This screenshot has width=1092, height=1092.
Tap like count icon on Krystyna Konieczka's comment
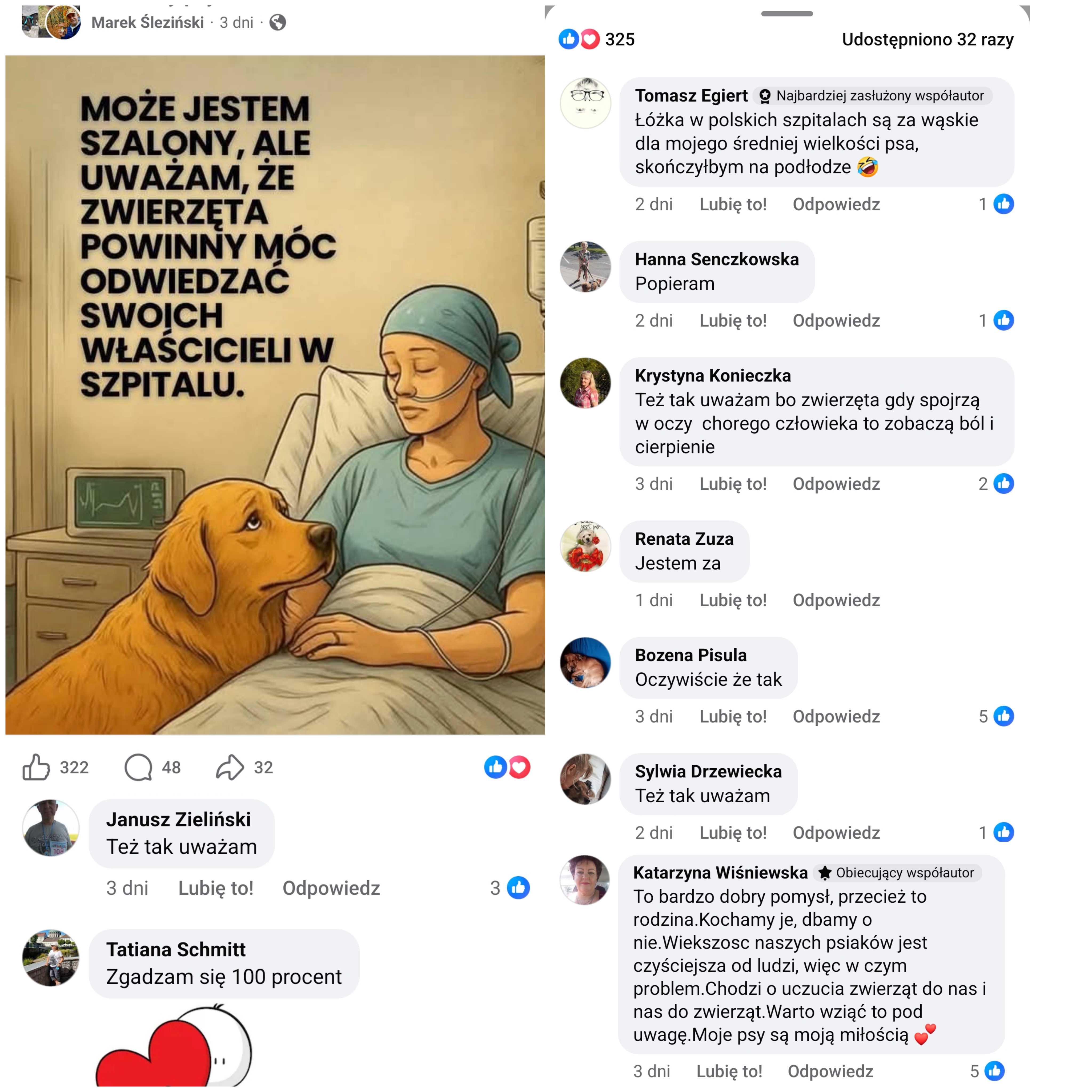coord(1004,484)
